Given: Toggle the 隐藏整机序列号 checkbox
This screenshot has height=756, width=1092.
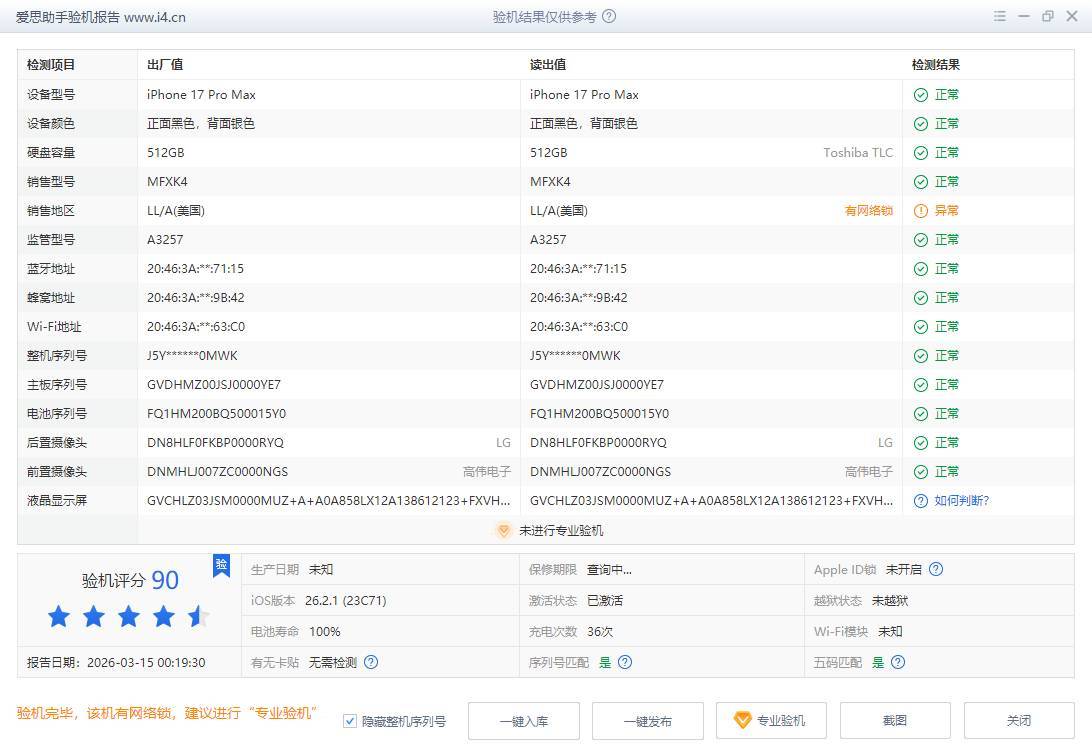Looking at the screenshot, I should click(x=350, y=721).
